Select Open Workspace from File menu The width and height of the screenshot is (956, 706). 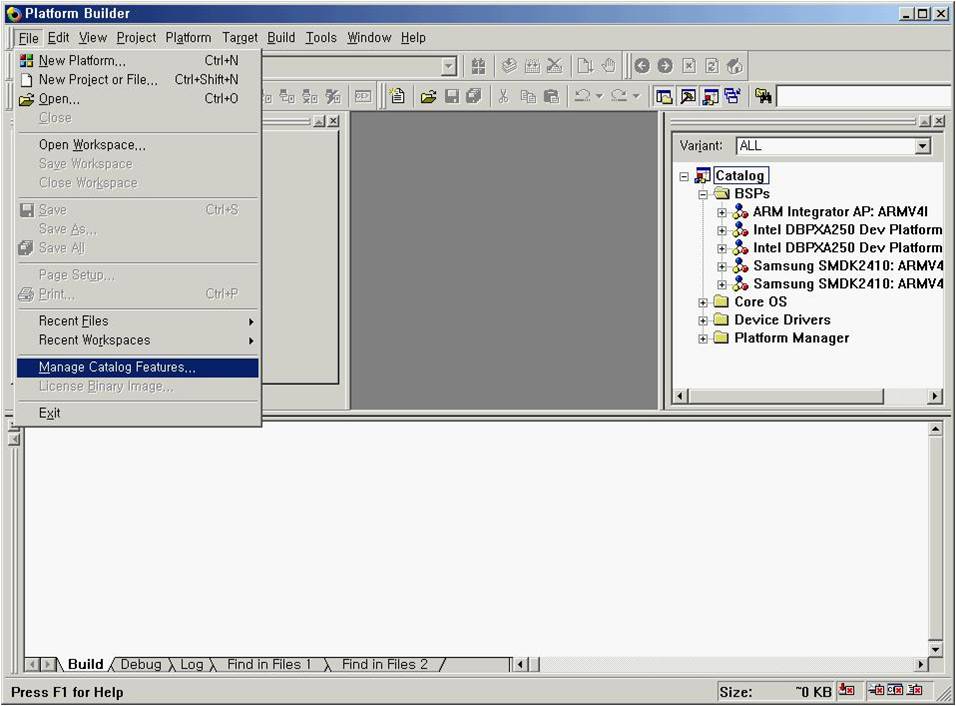(x=92, y=145)
